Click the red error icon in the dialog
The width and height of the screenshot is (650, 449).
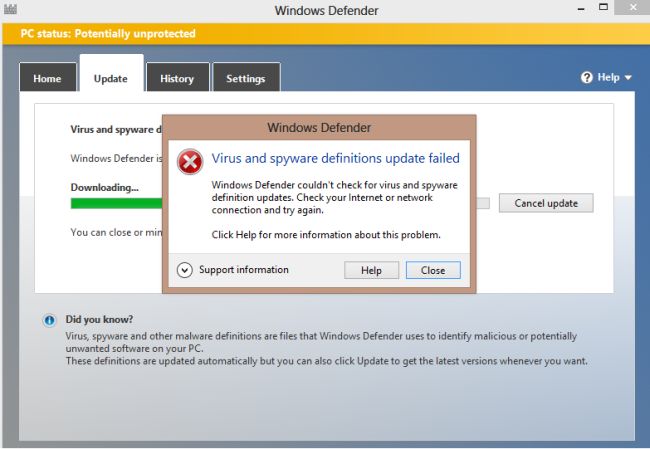click(190, 161)
